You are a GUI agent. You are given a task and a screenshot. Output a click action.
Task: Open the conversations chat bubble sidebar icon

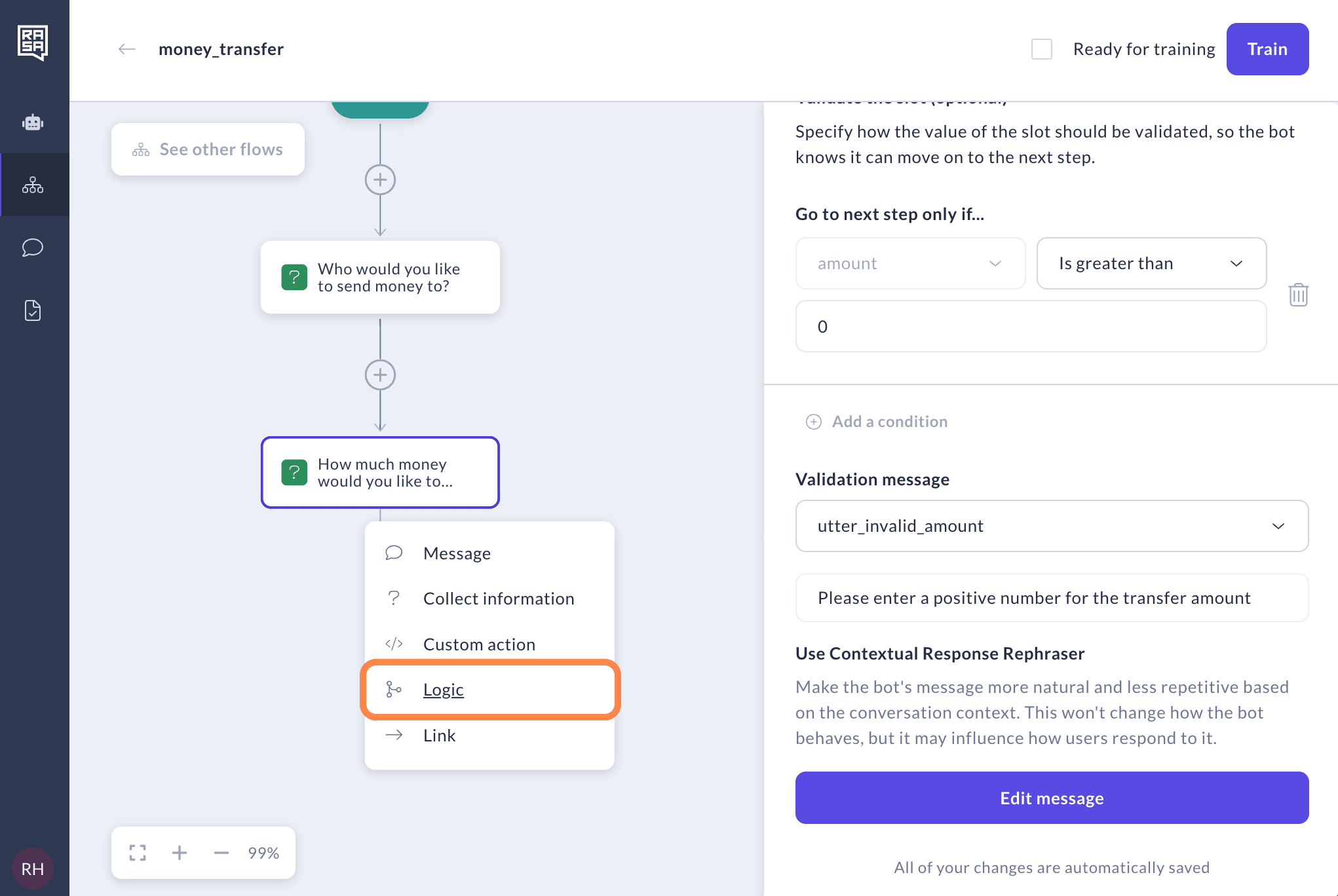coord(33,248)
